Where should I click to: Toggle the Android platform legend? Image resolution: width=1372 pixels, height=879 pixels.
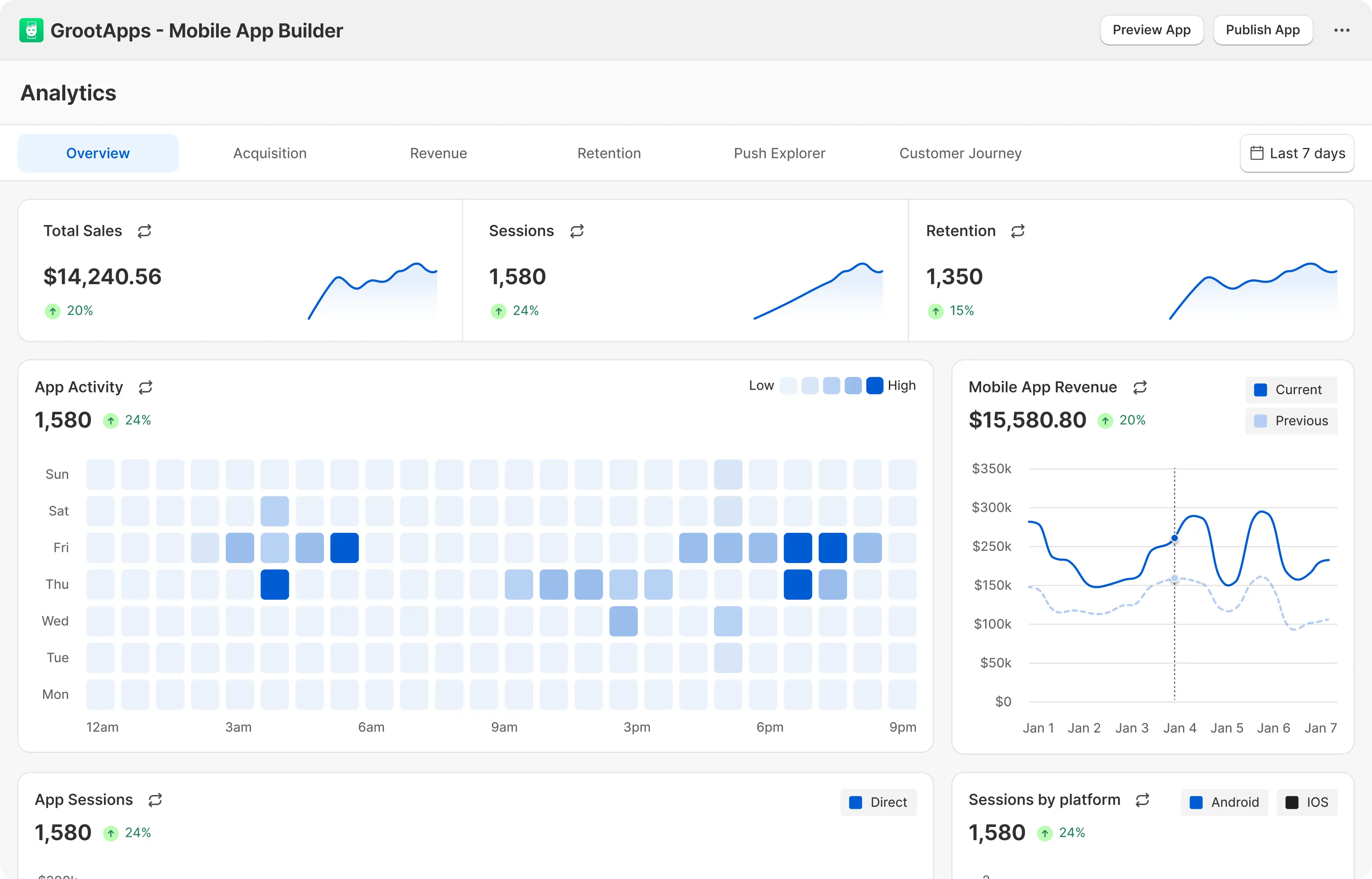click(1224, 802)
